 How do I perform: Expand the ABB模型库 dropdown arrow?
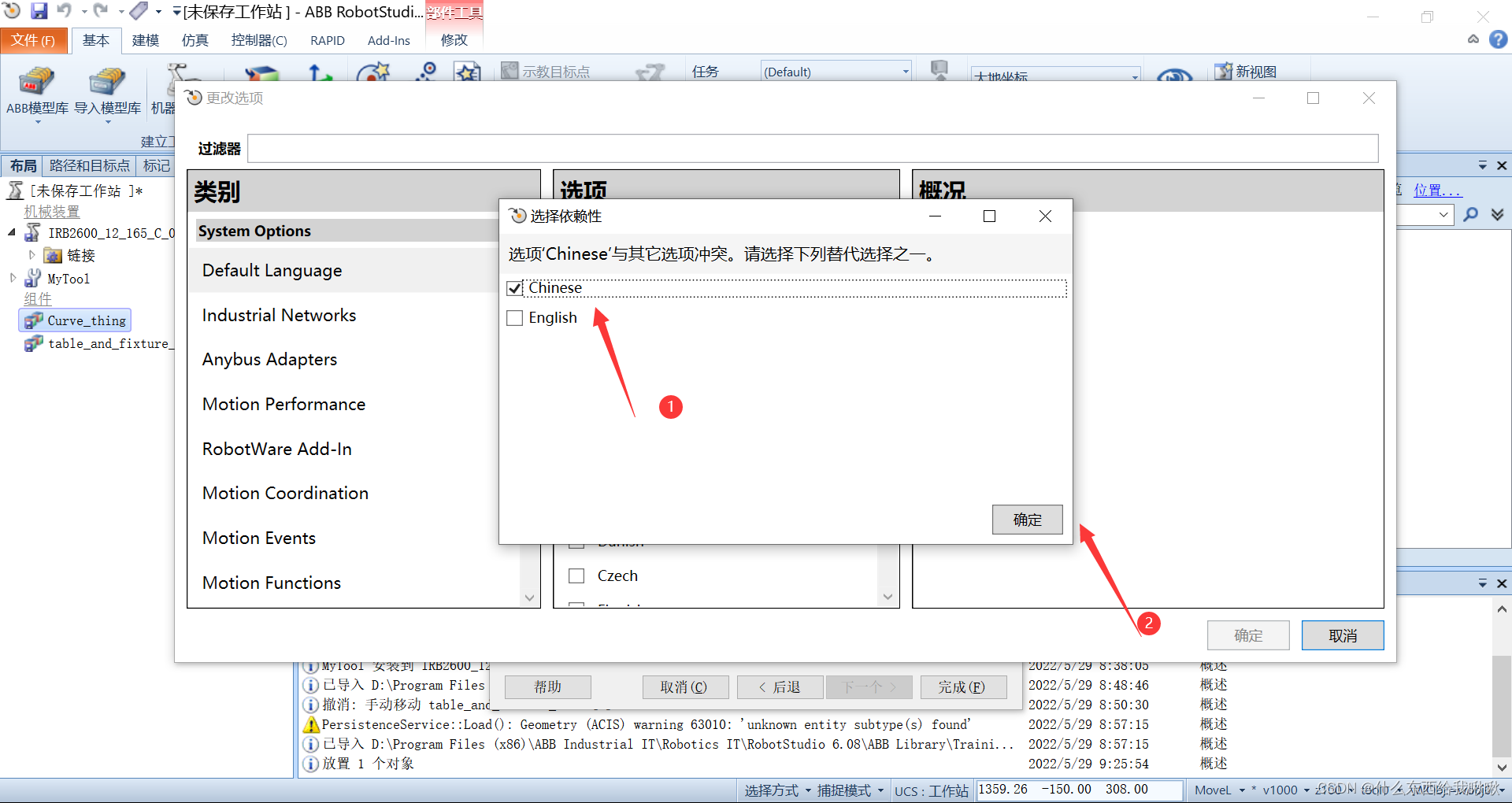click(37, 123)
